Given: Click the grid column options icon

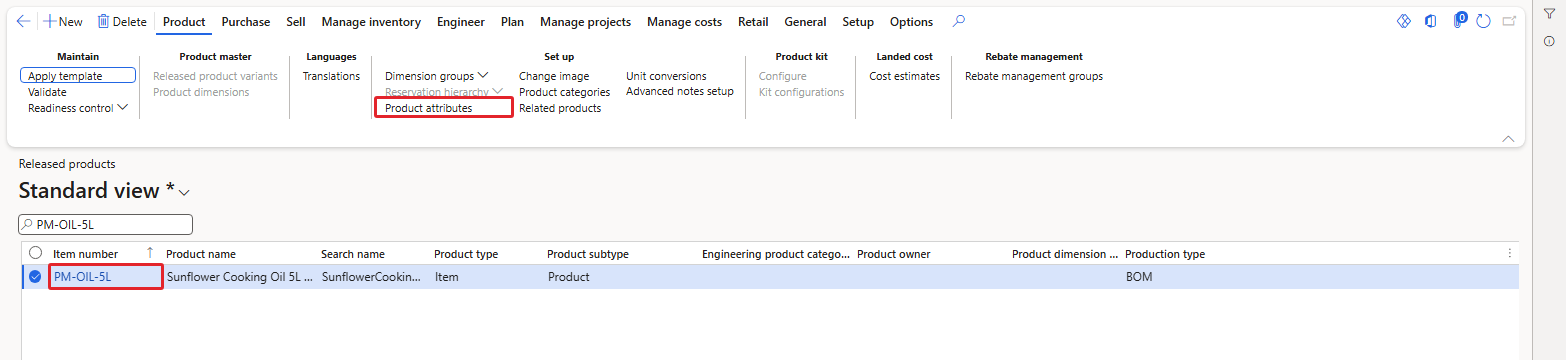Looking at the screenshot, I should coord(1510,254).
